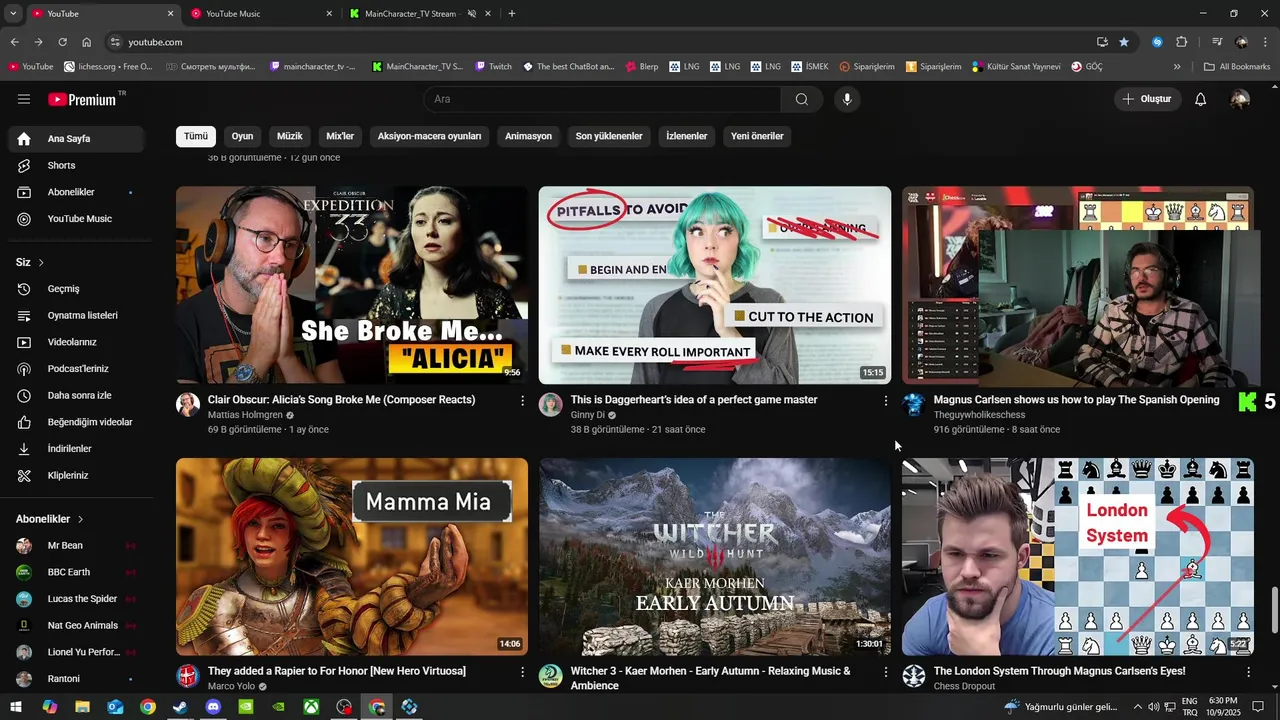Open the YouTube hamburger guide menu

[x=24, y=99]
